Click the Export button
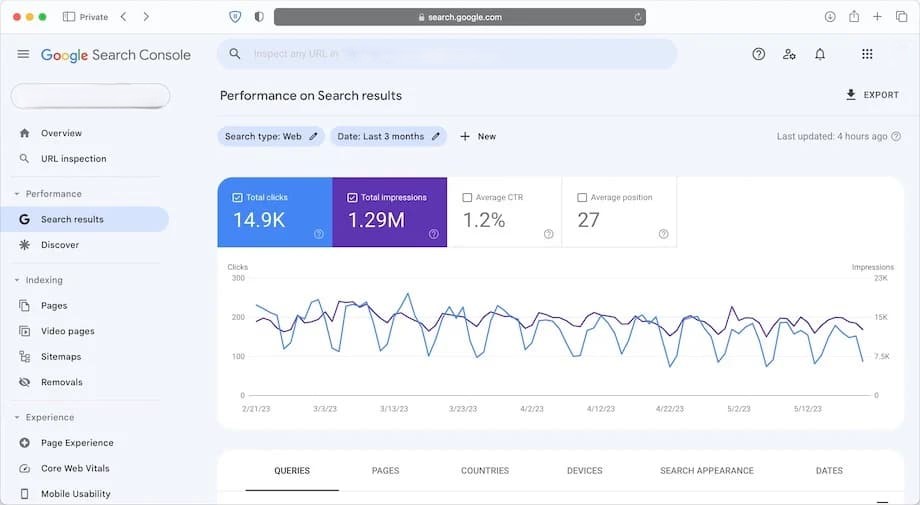This screenshot has height=505, width=920. pyautogui.click(x=872, y=94)
